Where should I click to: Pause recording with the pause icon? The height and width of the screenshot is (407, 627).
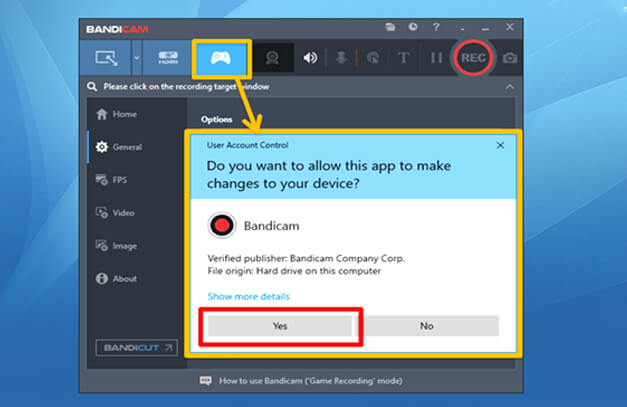[436, 58]
